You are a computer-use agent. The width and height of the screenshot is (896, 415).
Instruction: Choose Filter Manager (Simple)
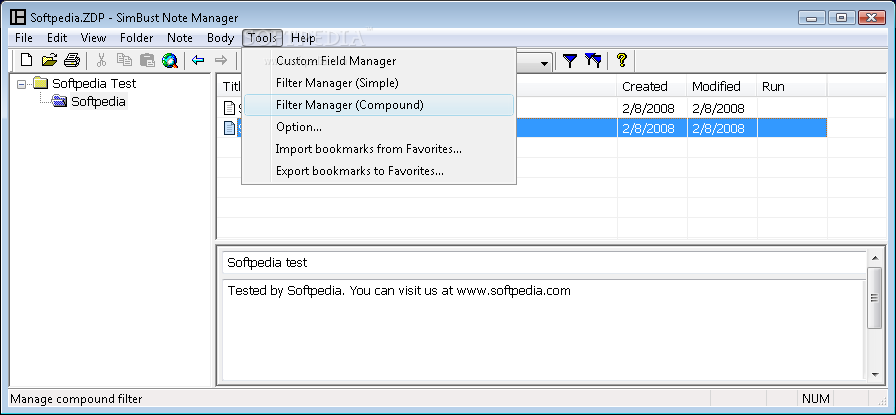click(379, 83)
